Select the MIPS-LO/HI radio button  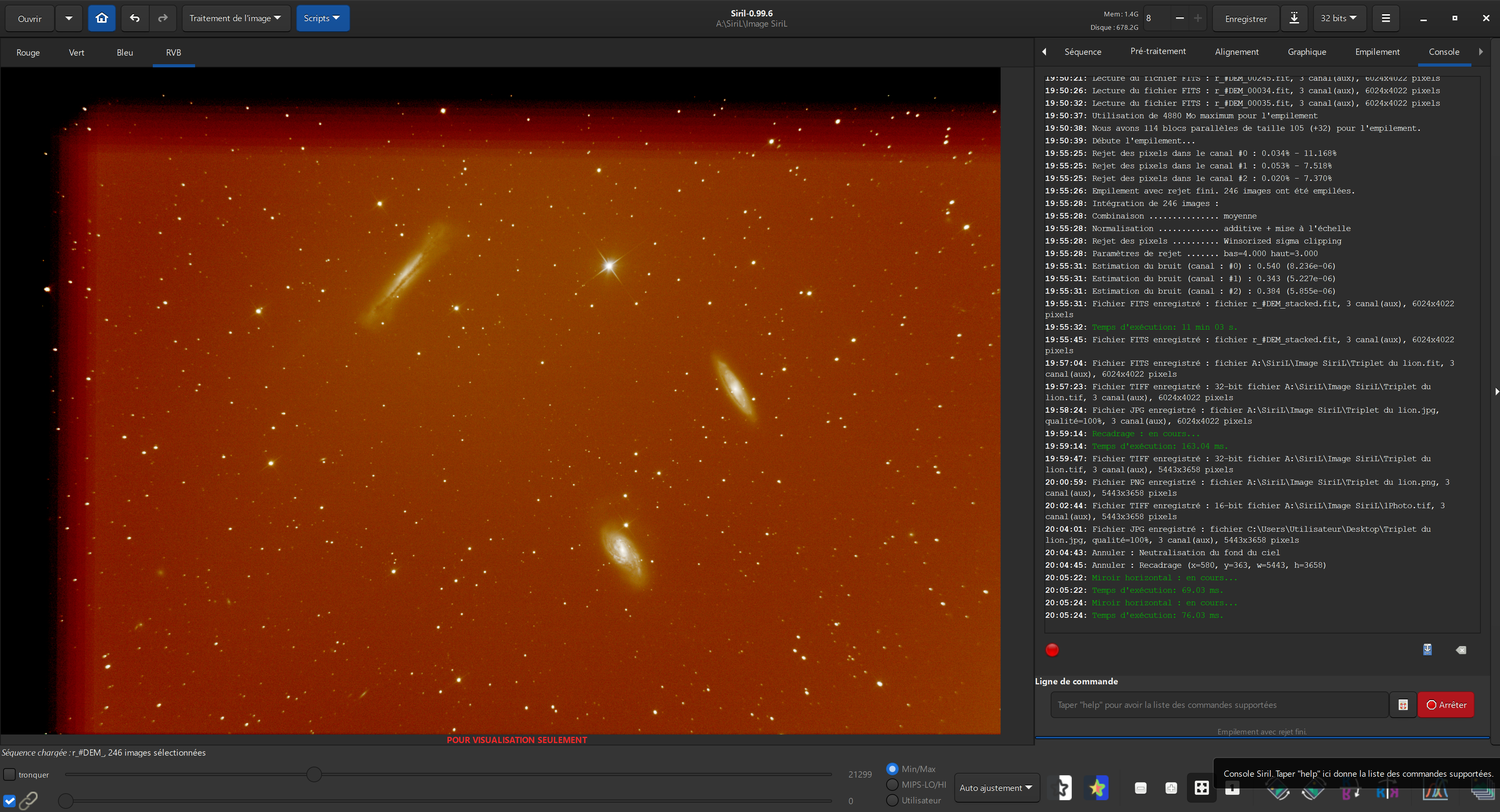pos(893,785)
